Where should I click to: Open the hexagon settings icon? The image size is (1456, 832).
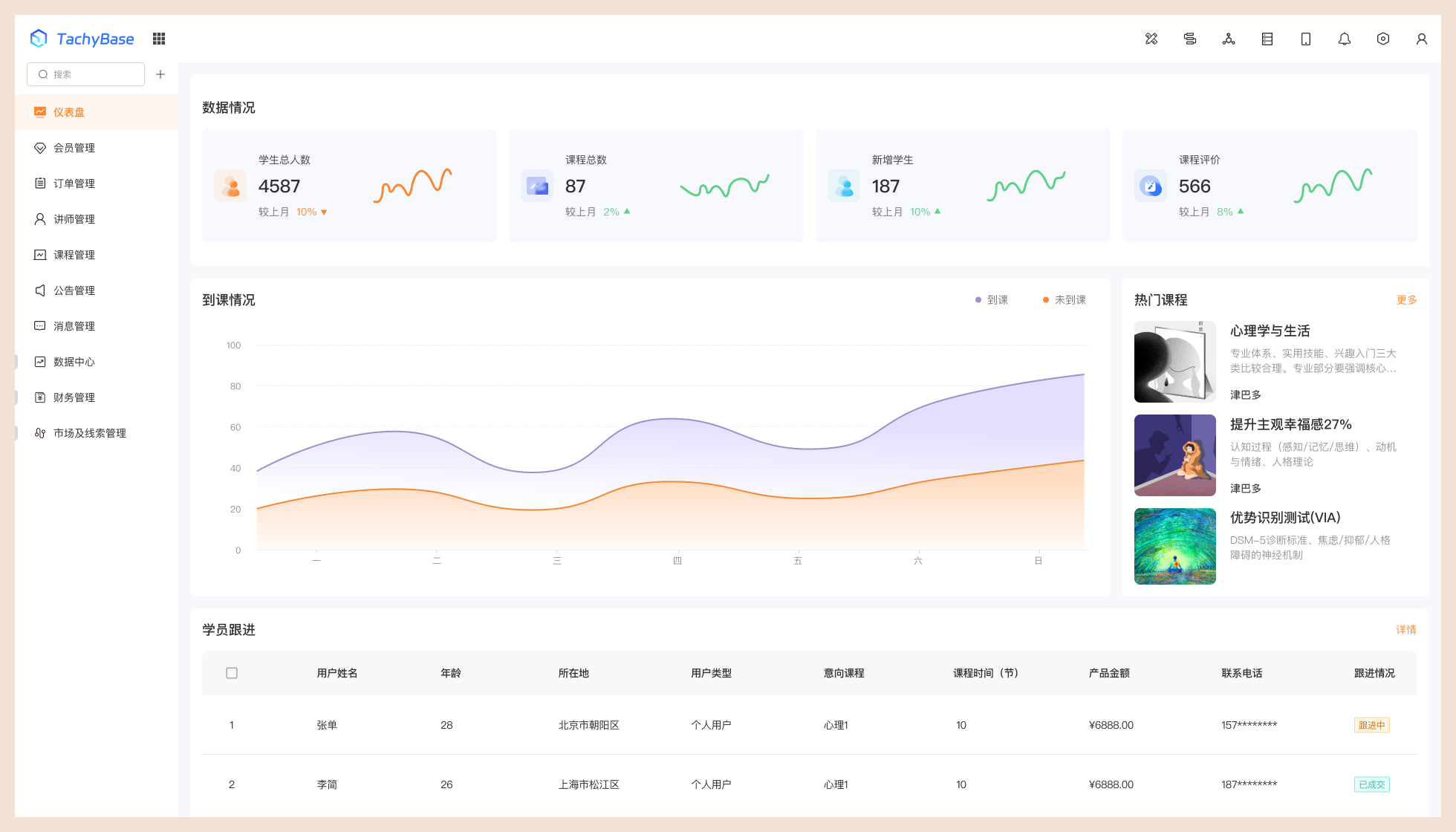coord(1383,39)
